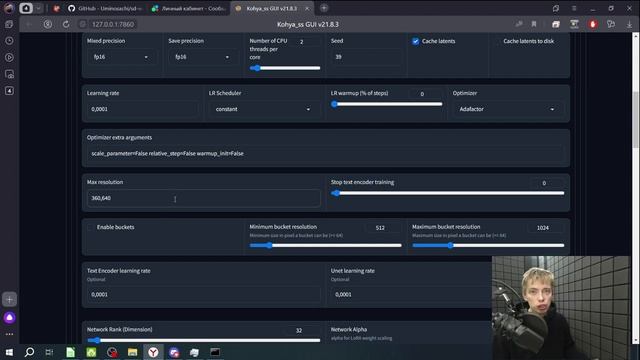Click Maximum bucket resolution 1024 number box

pyautogui.click(x=546, y=228)
